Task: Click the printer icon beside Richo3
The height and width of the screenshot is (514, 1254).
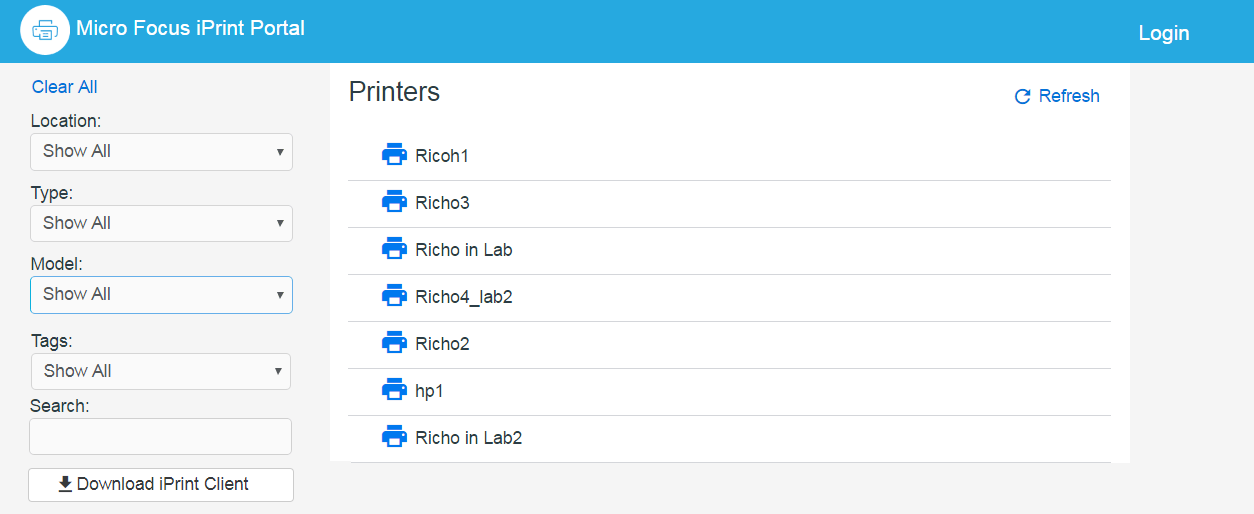Action: (395, 202)
